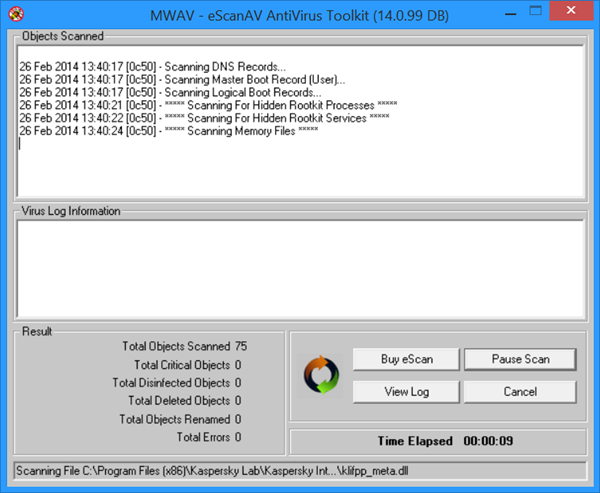Click the Virus Log Information group label
Image resolution: width=600 pixels, height=493 pixels.
[x=71, y=211]
